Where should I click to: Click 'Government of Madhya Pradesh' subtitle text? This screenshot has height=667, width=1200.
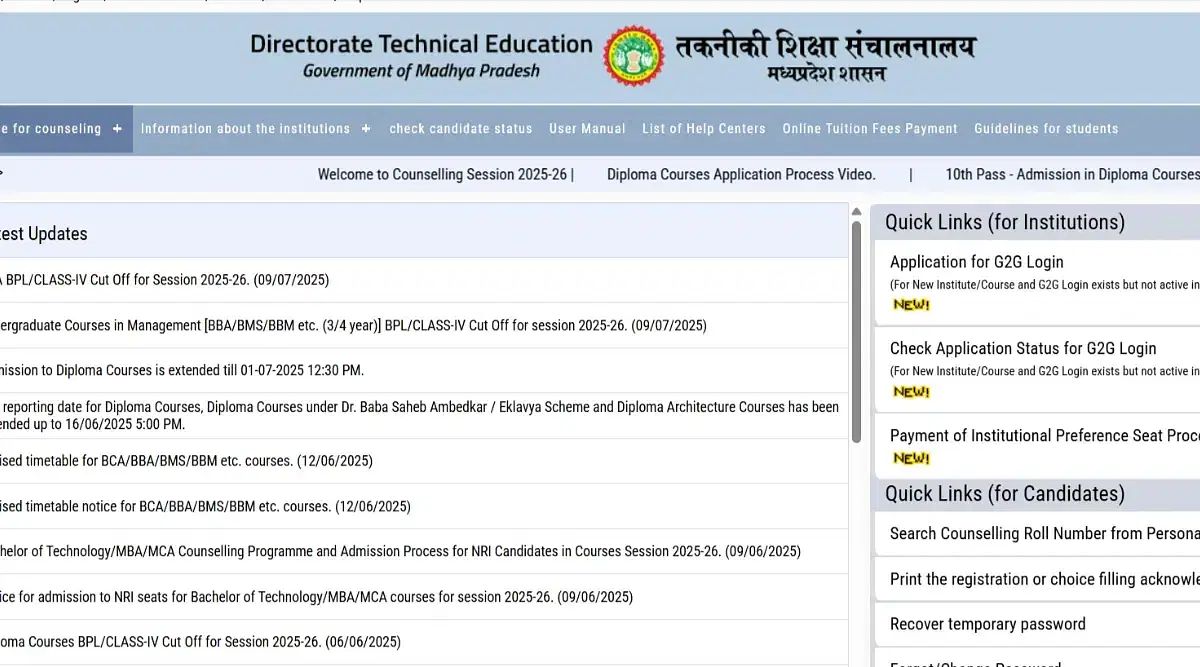(421, 71)
